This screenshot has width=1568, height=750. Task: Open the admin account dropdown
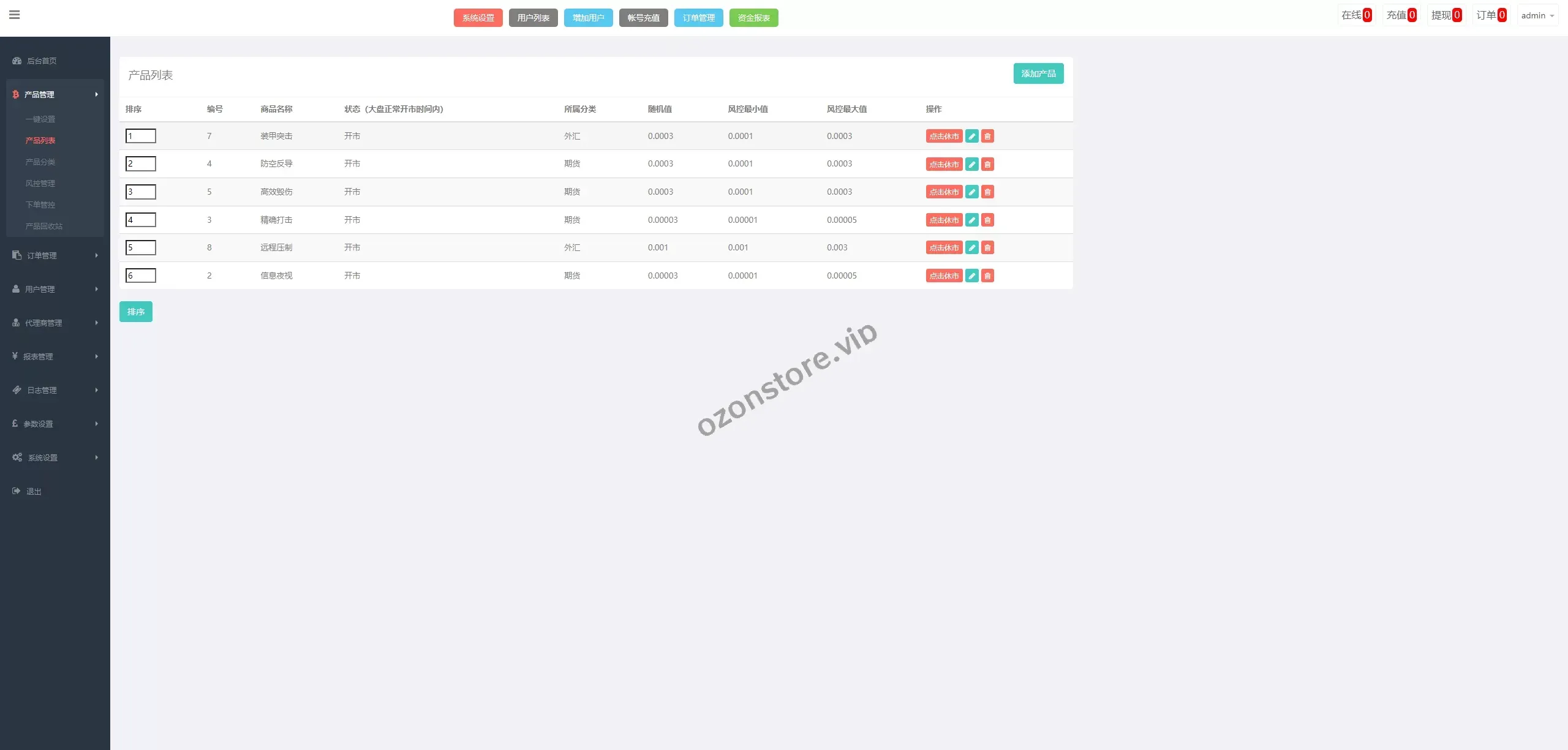(1537, 15)
